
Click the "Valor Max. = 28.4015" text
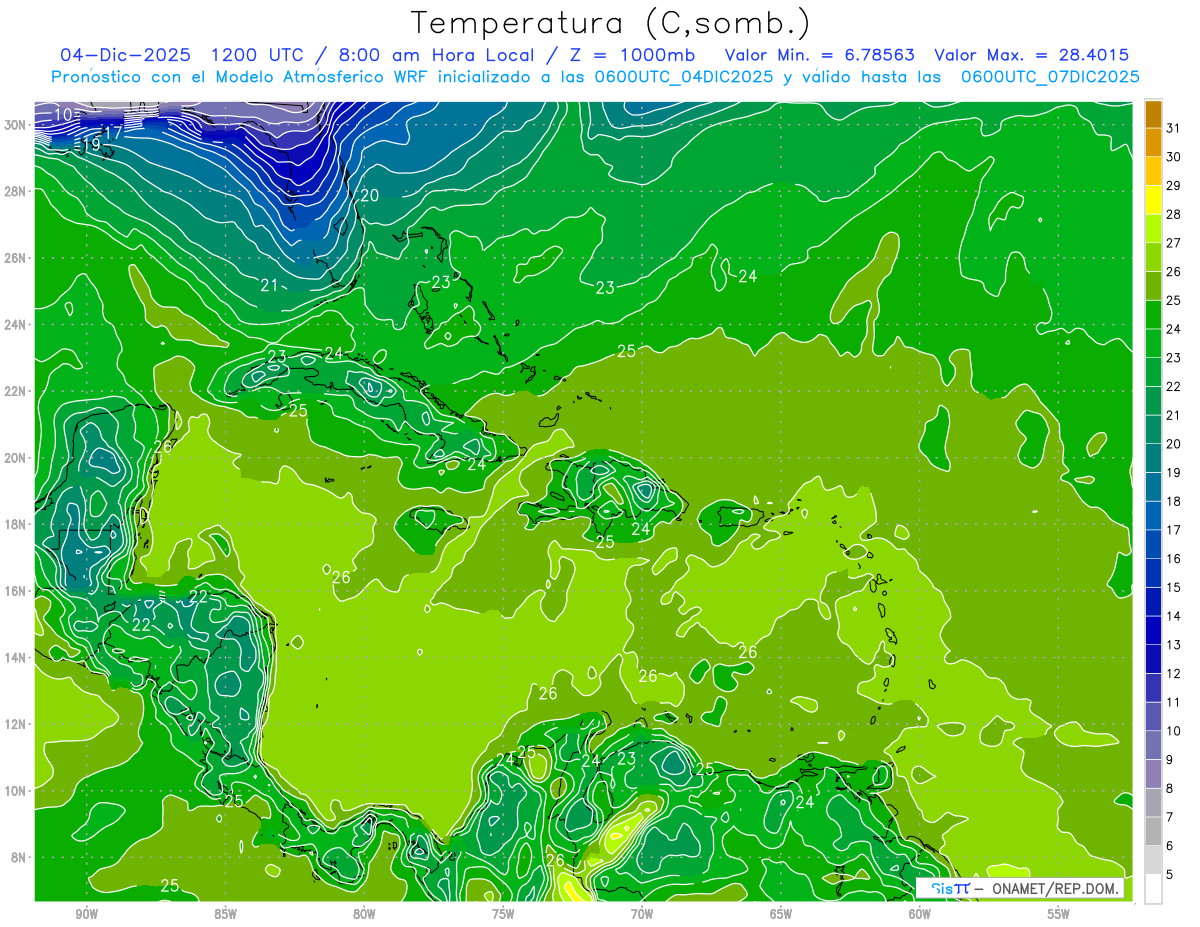coord(1032,55)
